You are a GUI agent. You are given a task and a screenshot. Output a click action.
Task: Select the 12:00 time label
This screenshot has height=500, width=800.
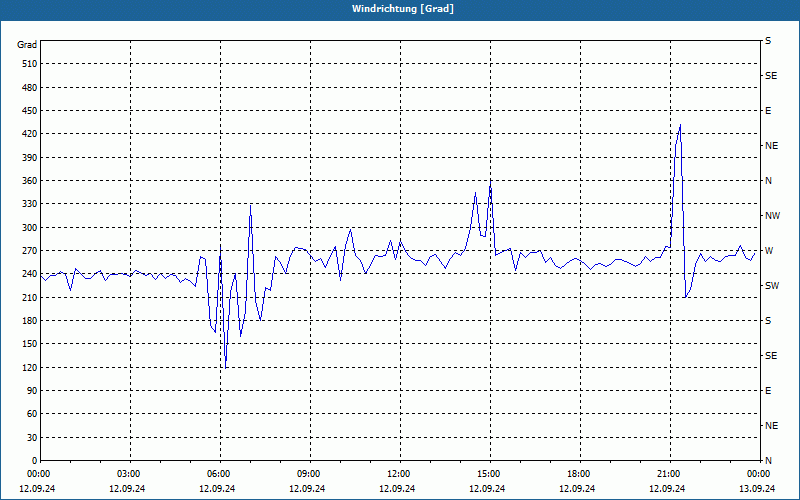point(399,474)
